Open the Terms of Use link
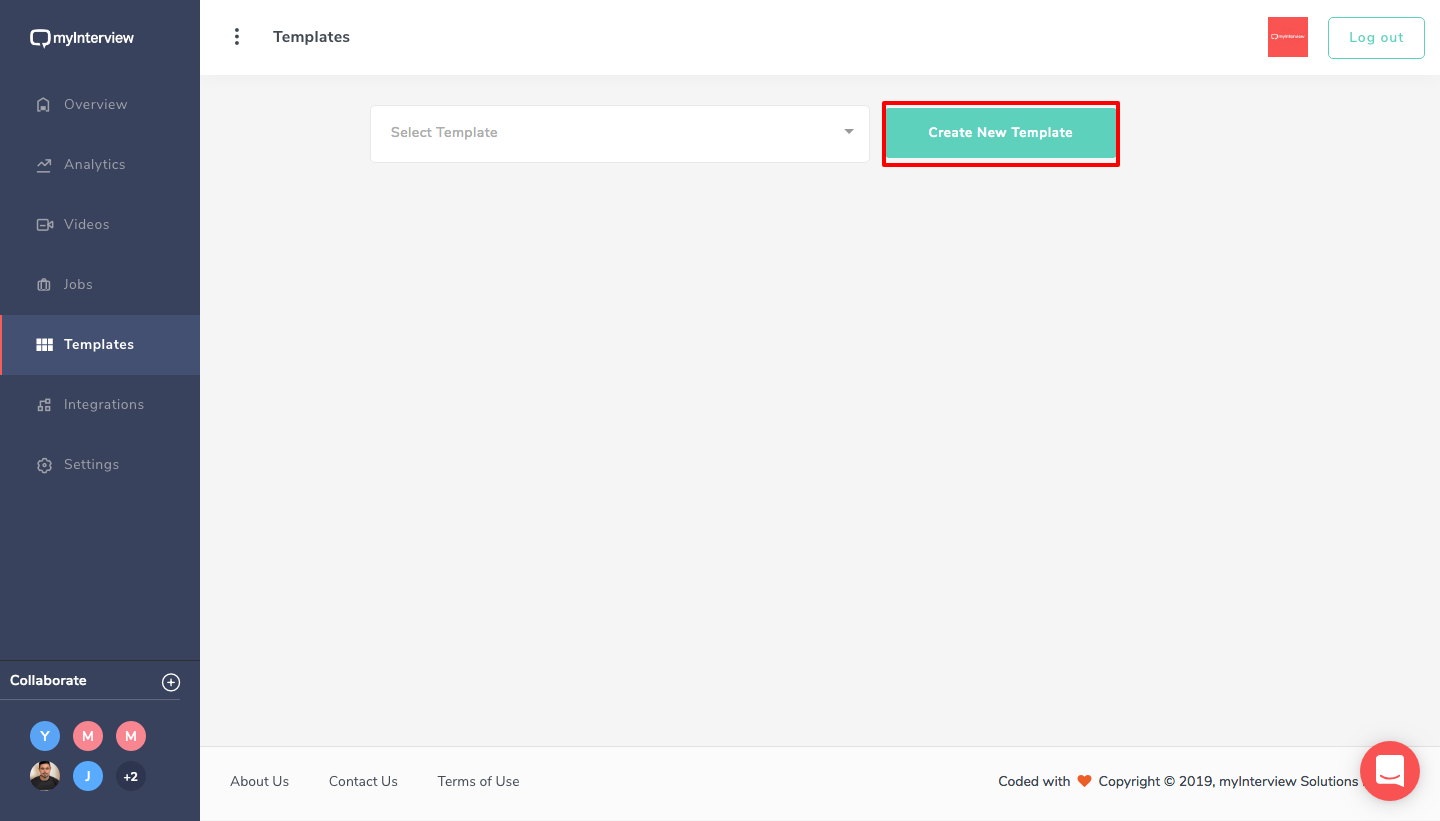Image resolution: width=1440 pixels, height=821 pixels. coord(478,781)
